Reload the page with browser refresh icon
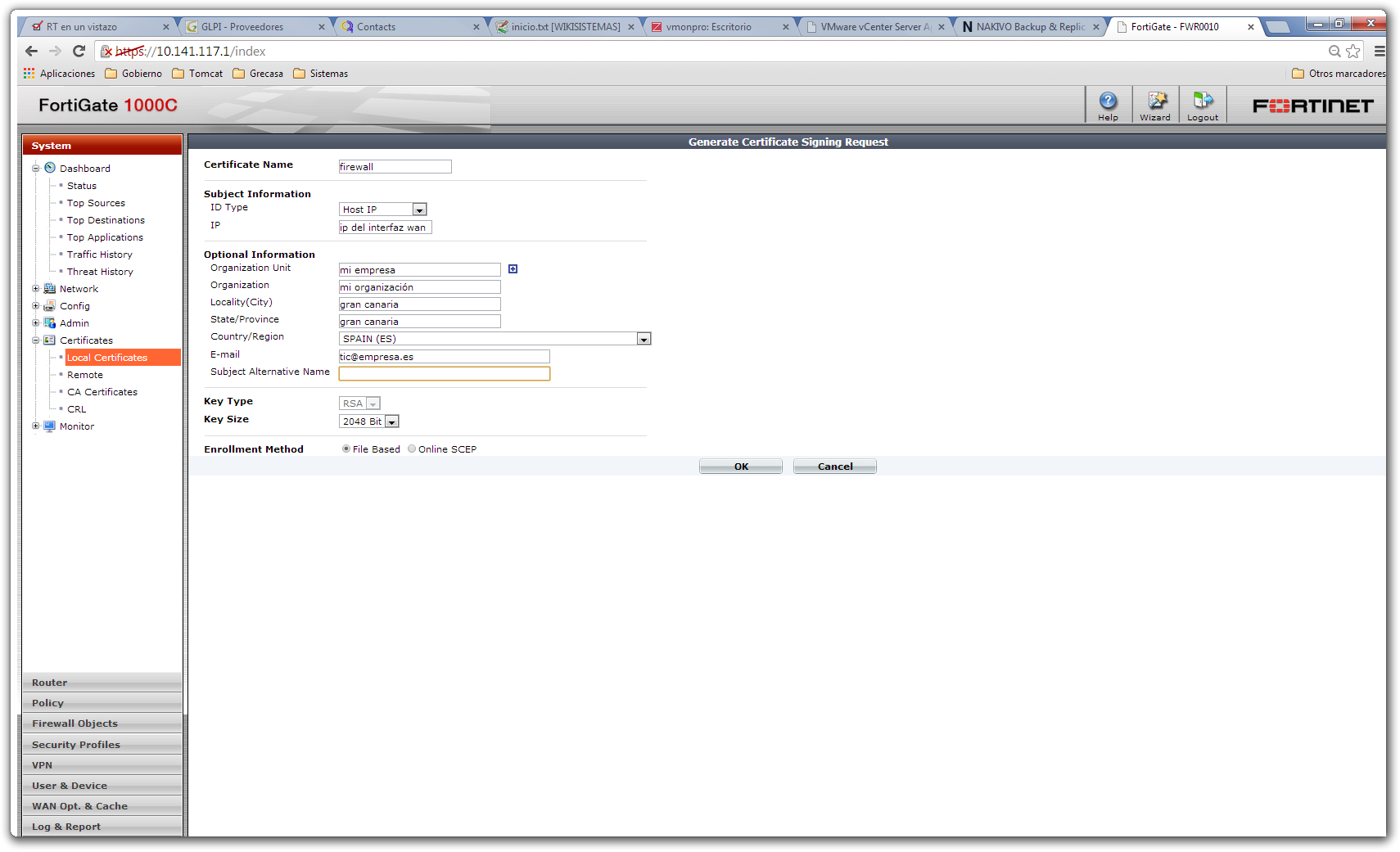Screen dimensions: 1400x852 79,51
